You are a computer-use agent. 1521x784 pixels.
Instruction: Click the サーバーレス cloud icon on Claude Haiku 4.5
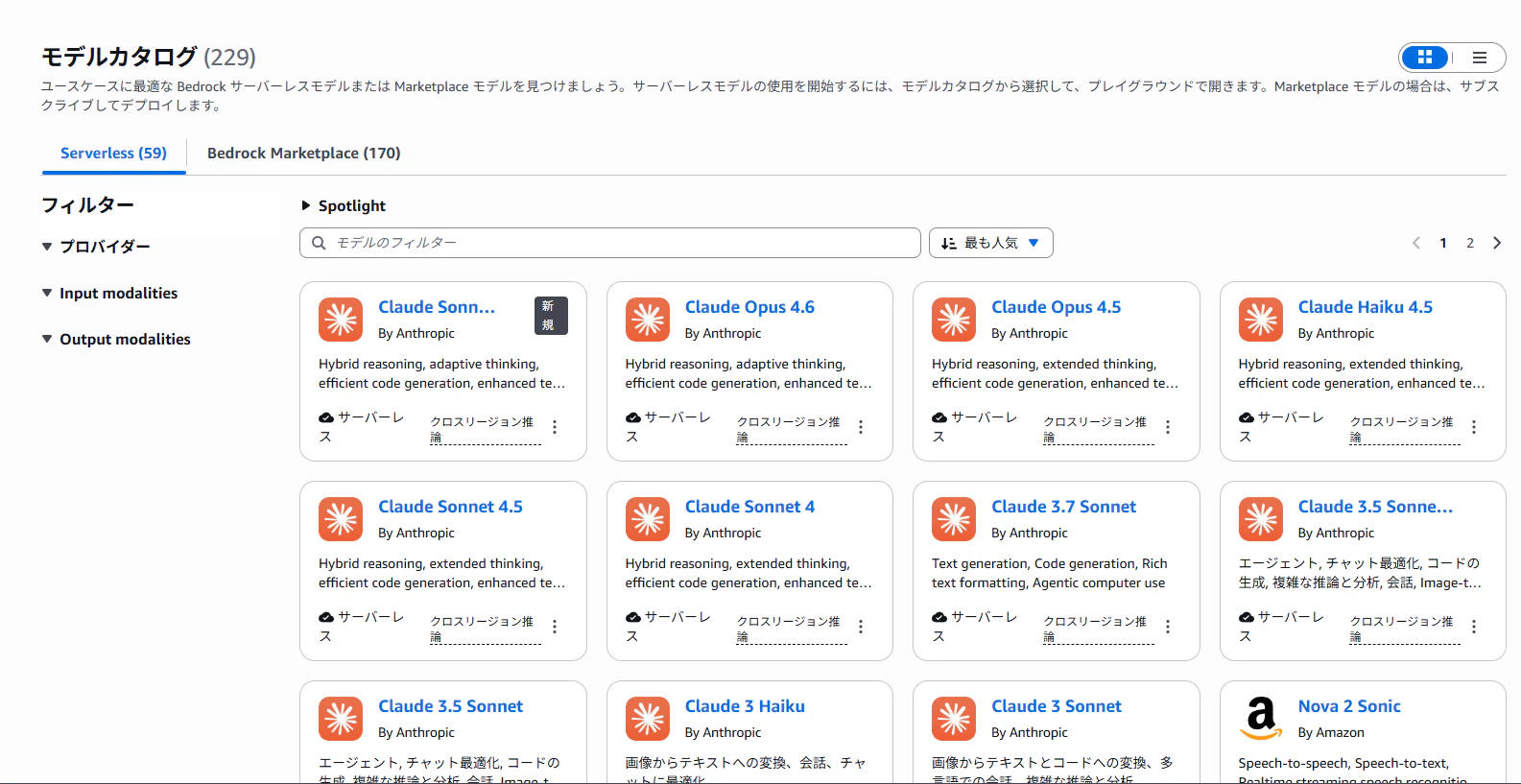(1247, 417)
